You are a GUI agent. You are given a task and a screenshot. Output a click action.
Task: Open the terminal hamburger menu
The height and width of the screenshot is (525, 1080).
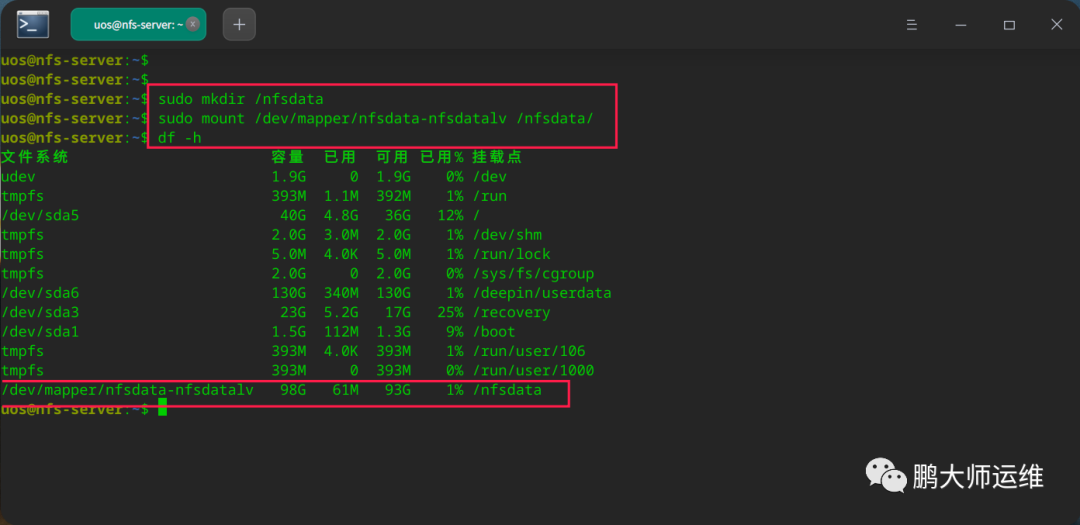[x=911, y=25]
